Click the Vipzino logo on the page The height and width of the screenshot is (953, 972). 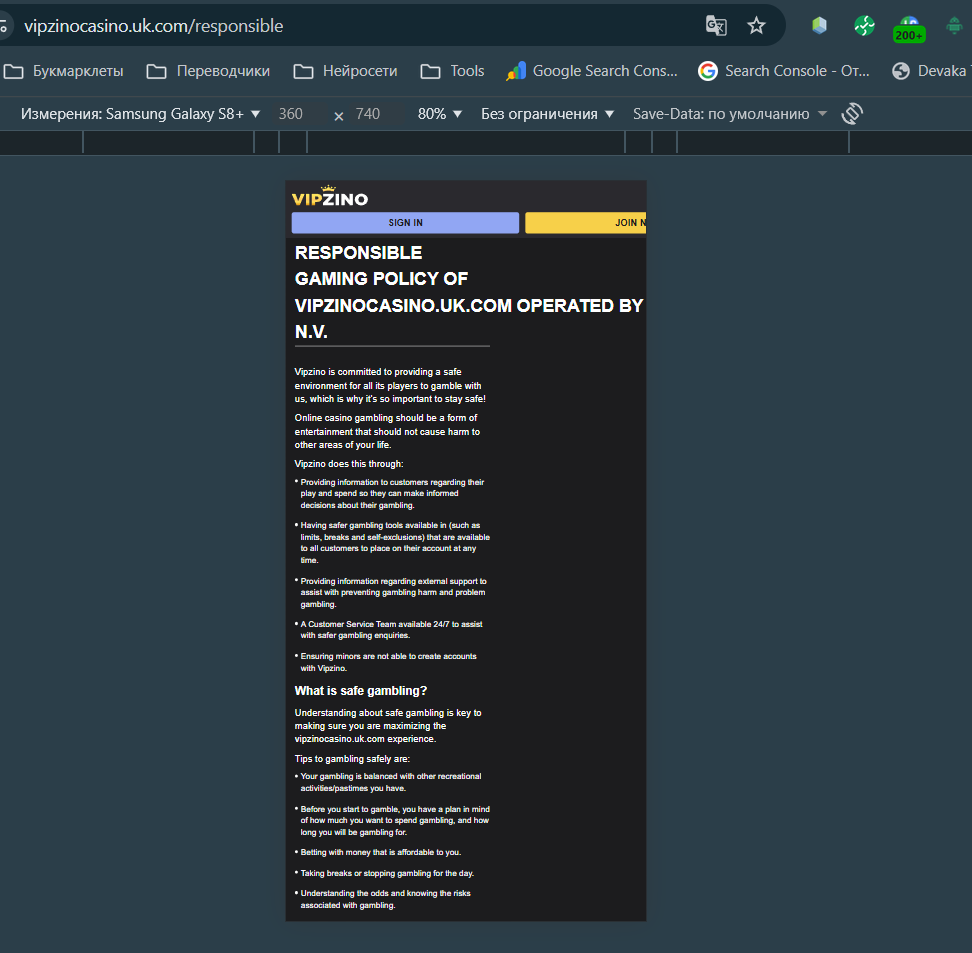coord(330,197)
